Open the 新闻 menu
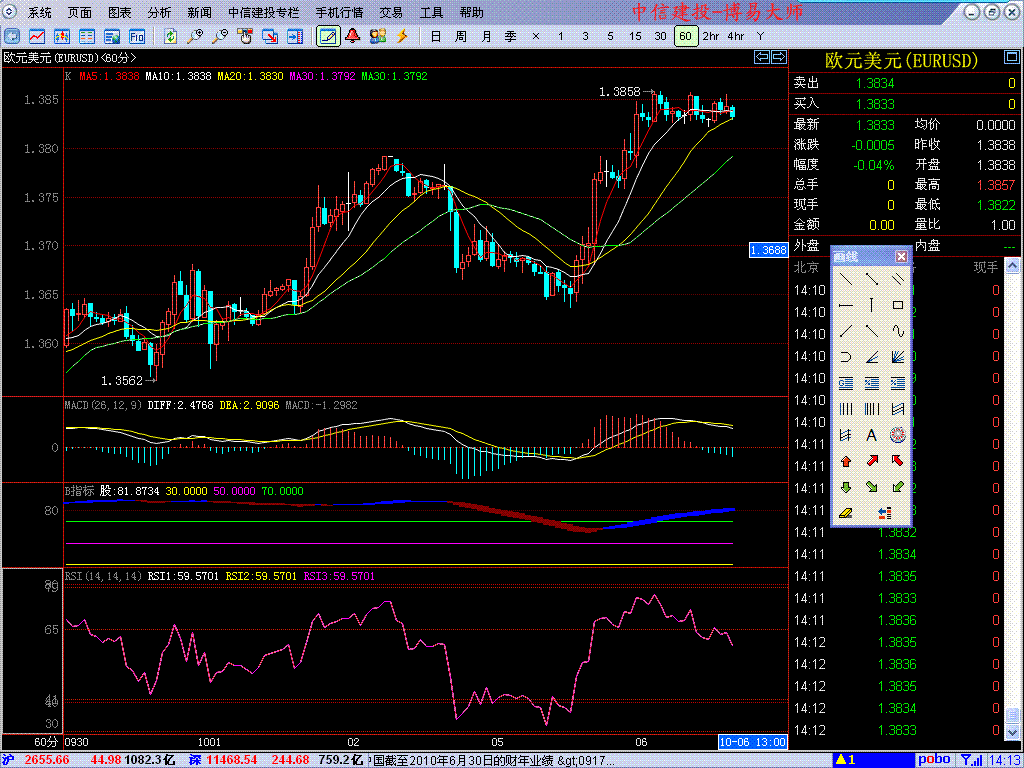Image resolution: width=1024 pixels, height=768 pixels. [199, 12]
